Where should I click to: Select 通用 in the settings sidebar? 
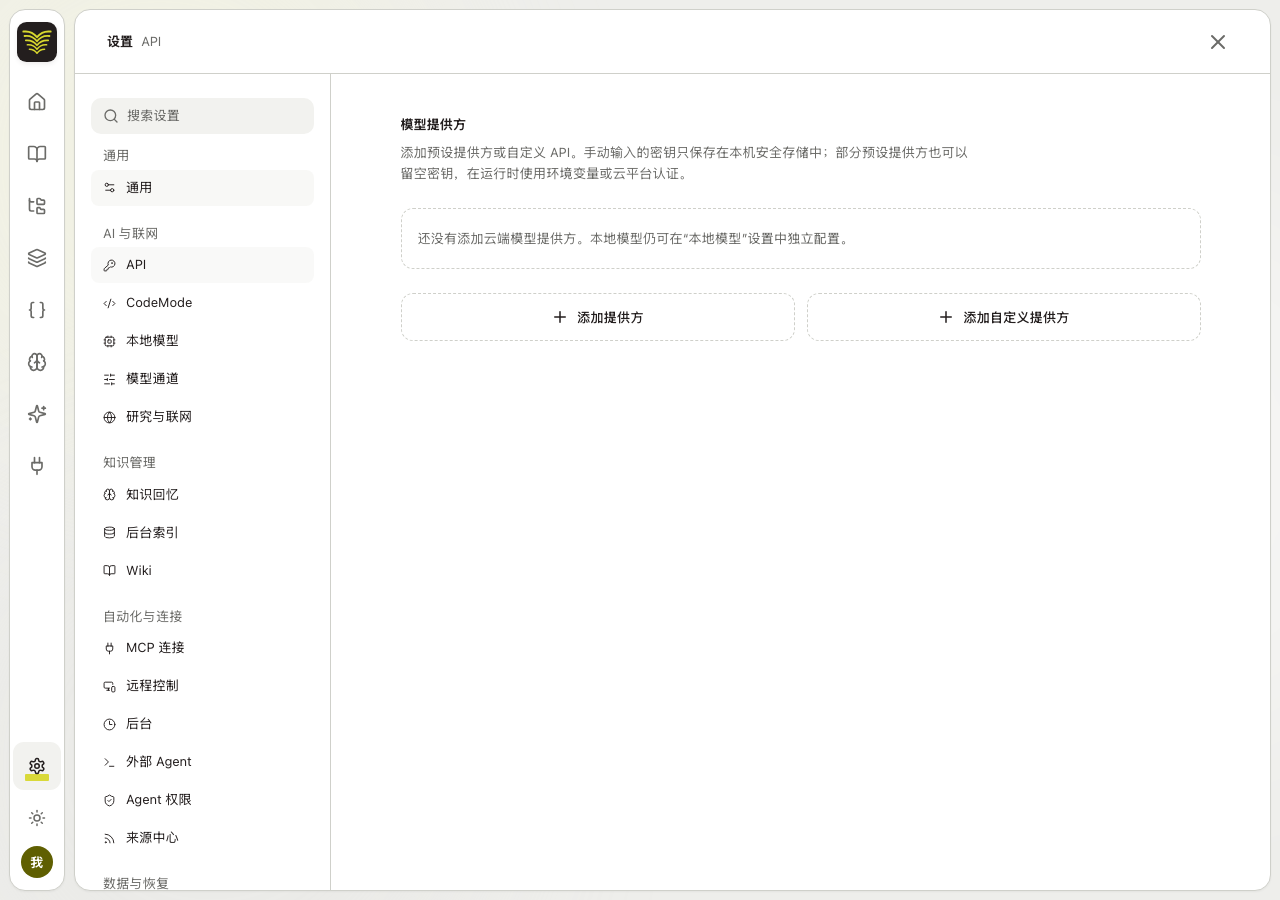[x=202, y=188]
